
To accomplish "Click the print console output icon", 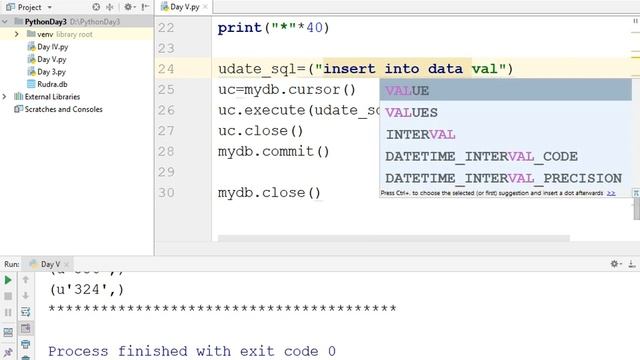I will 25,344.
